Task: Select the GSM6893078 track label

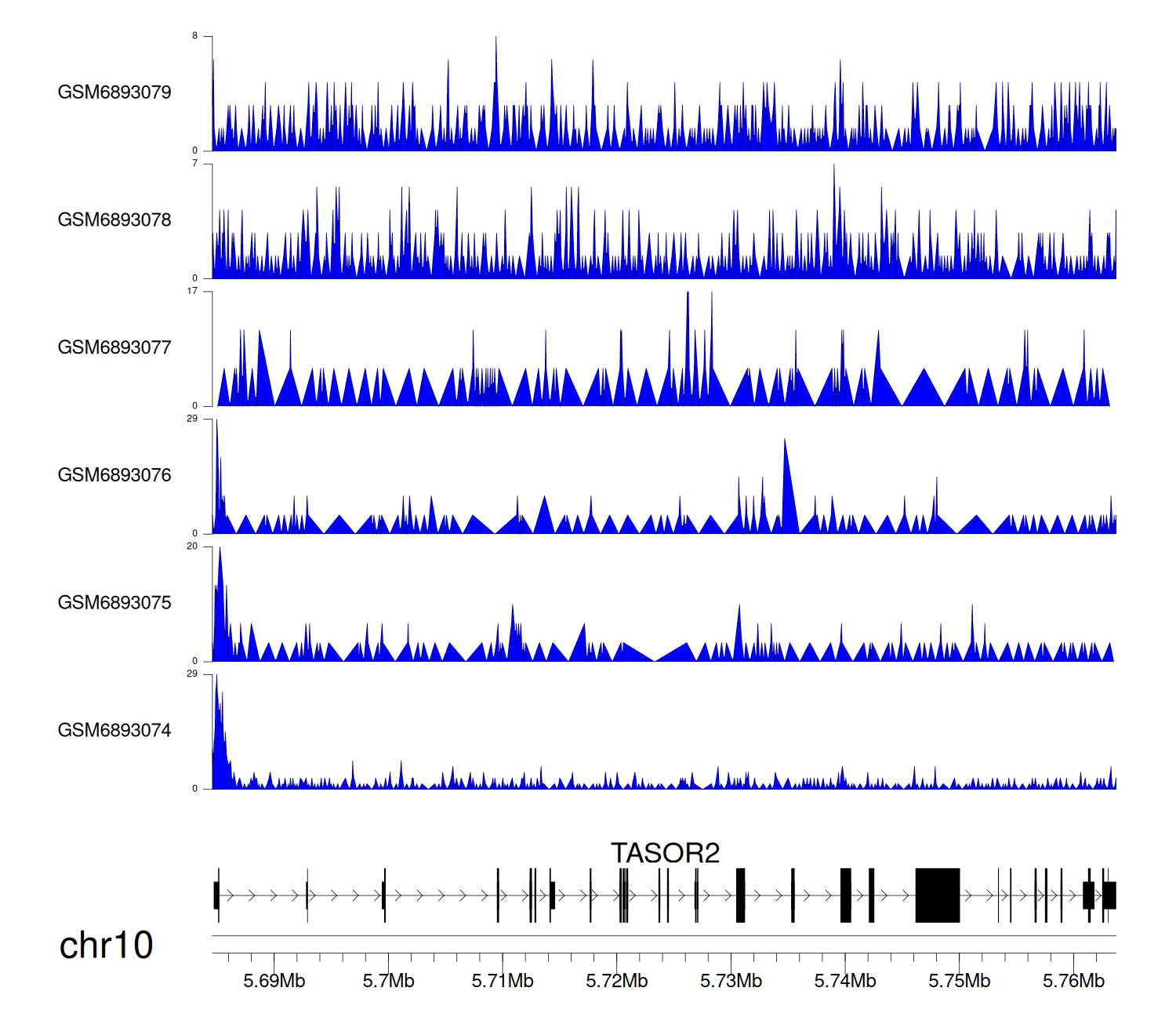Action: tap(114, 220)
